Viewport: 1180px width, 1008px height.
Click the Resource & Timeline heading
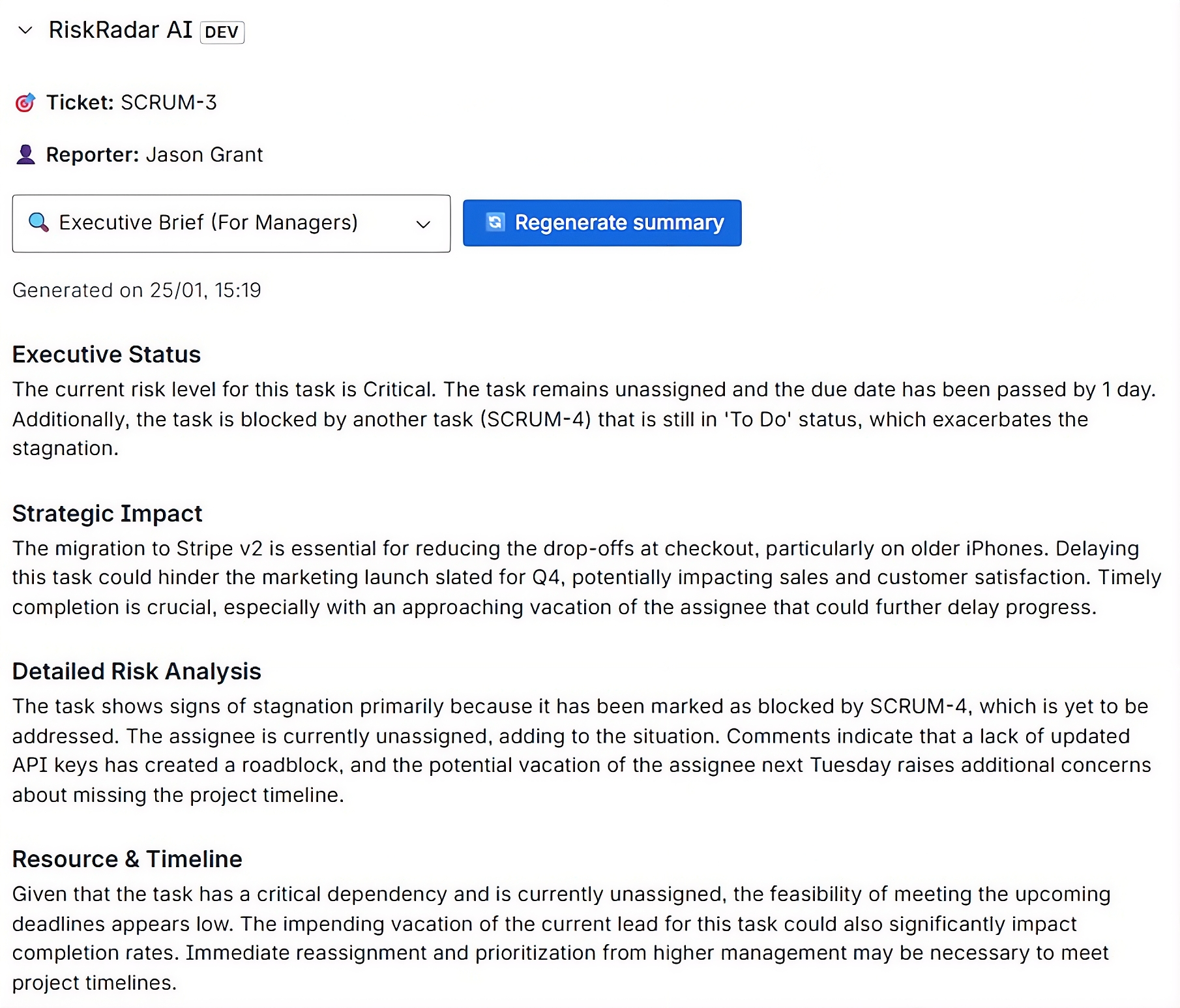coord(127,859)
